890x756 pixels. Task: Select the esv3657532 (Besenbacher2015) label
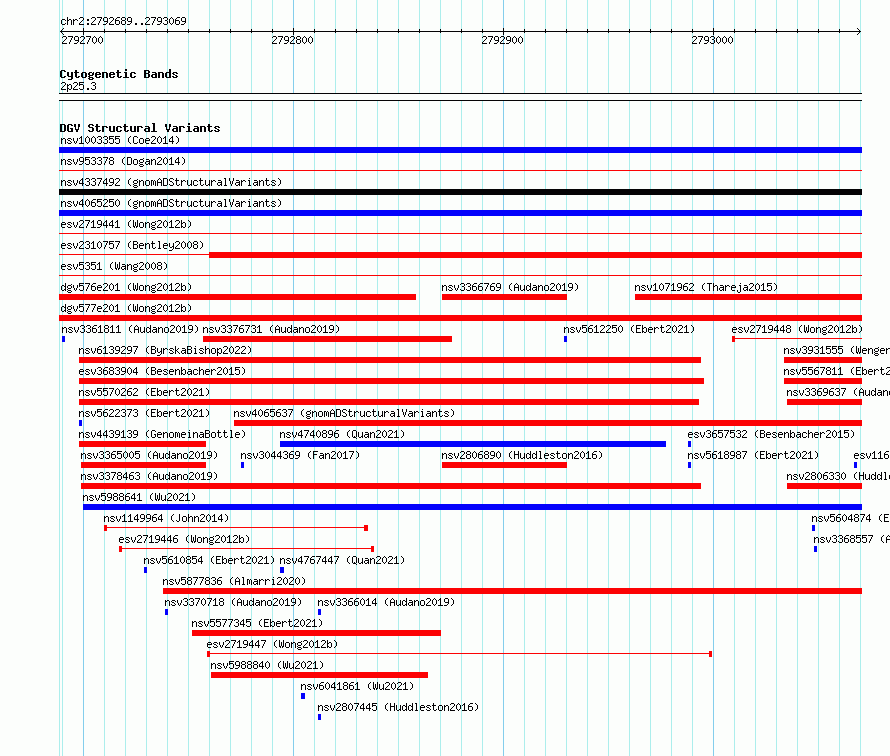771,434
